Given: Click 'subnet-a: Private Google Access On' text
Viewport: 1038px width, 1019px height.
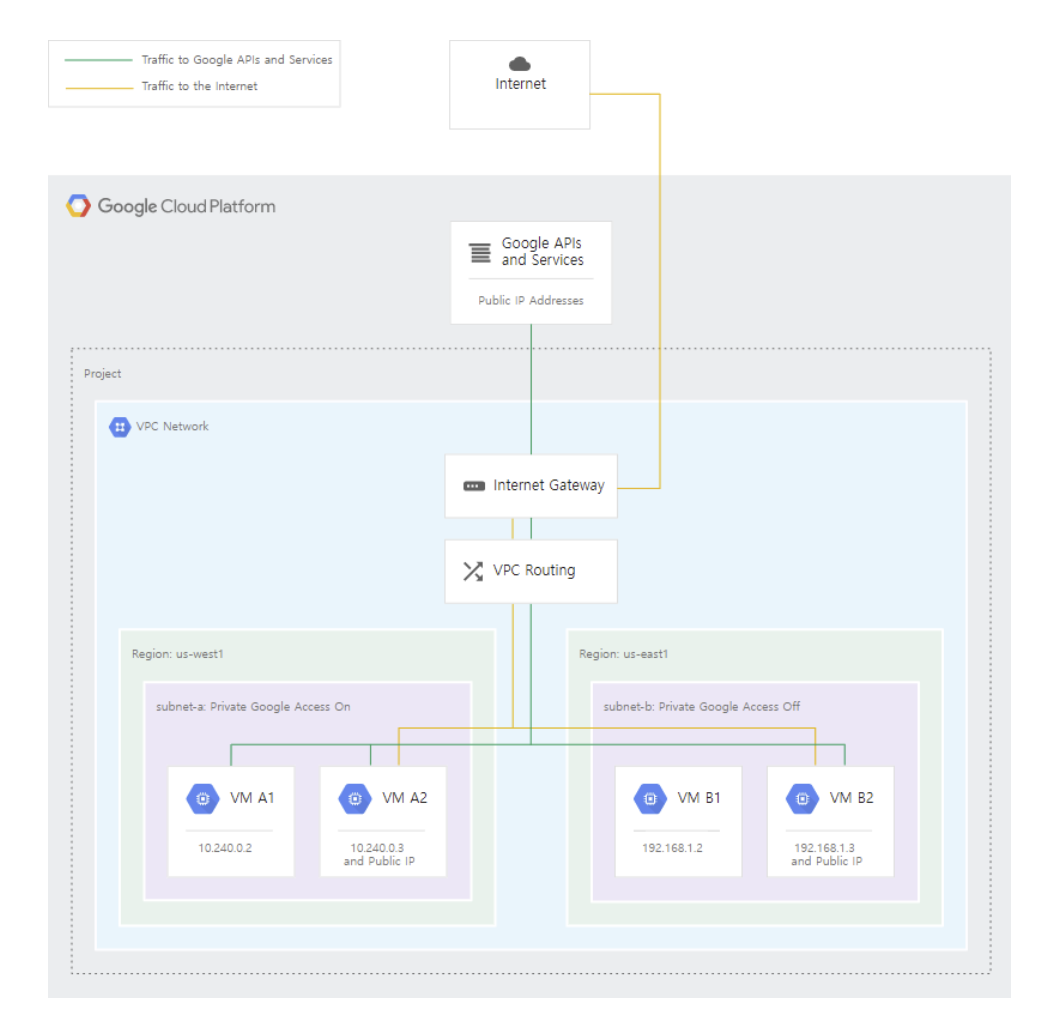Looking at the screenshot, I should pyautogui.click(x=253, y=707).
